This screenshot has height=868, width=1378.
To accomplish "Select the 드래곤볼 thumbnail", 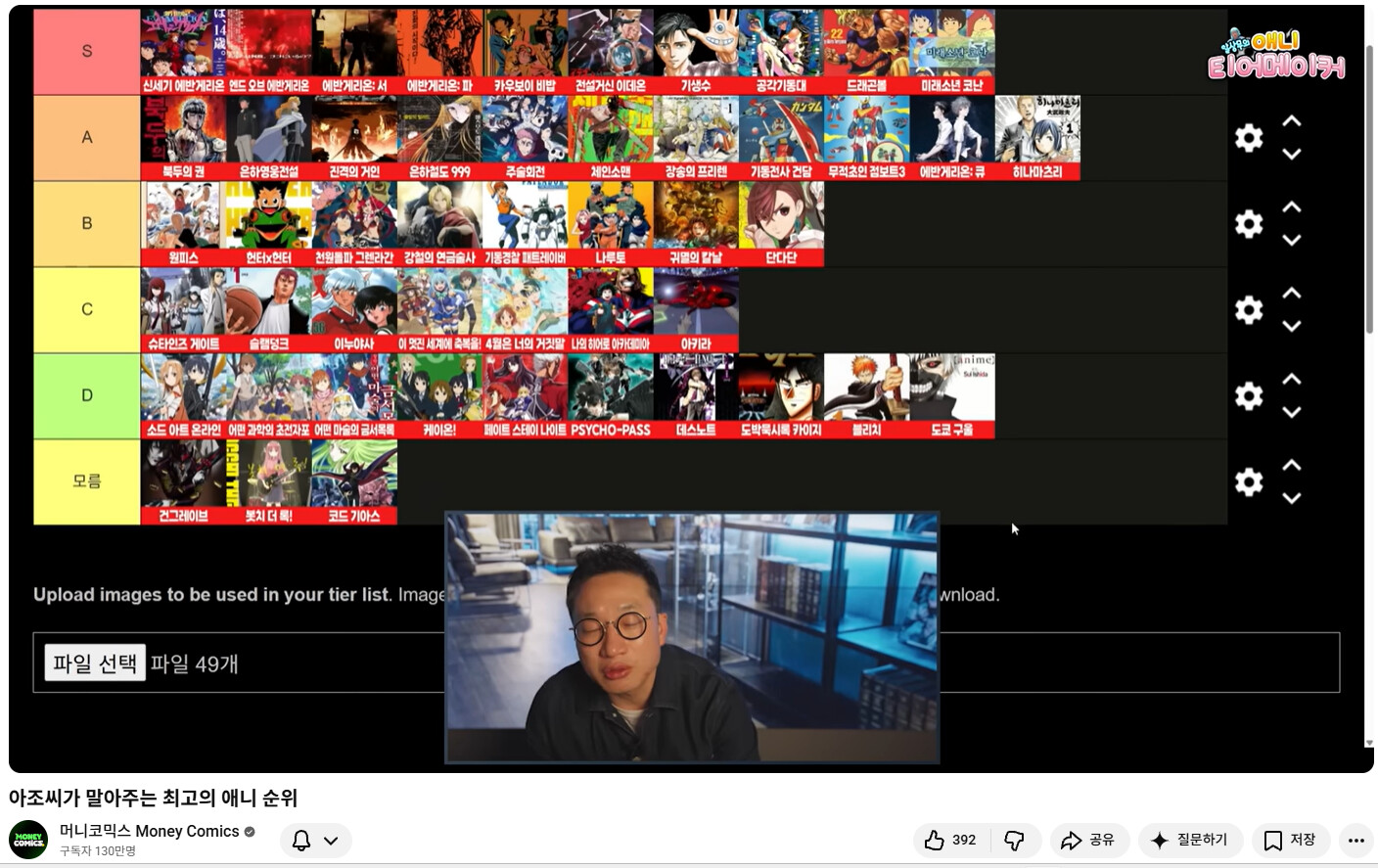I will point(867,52).
